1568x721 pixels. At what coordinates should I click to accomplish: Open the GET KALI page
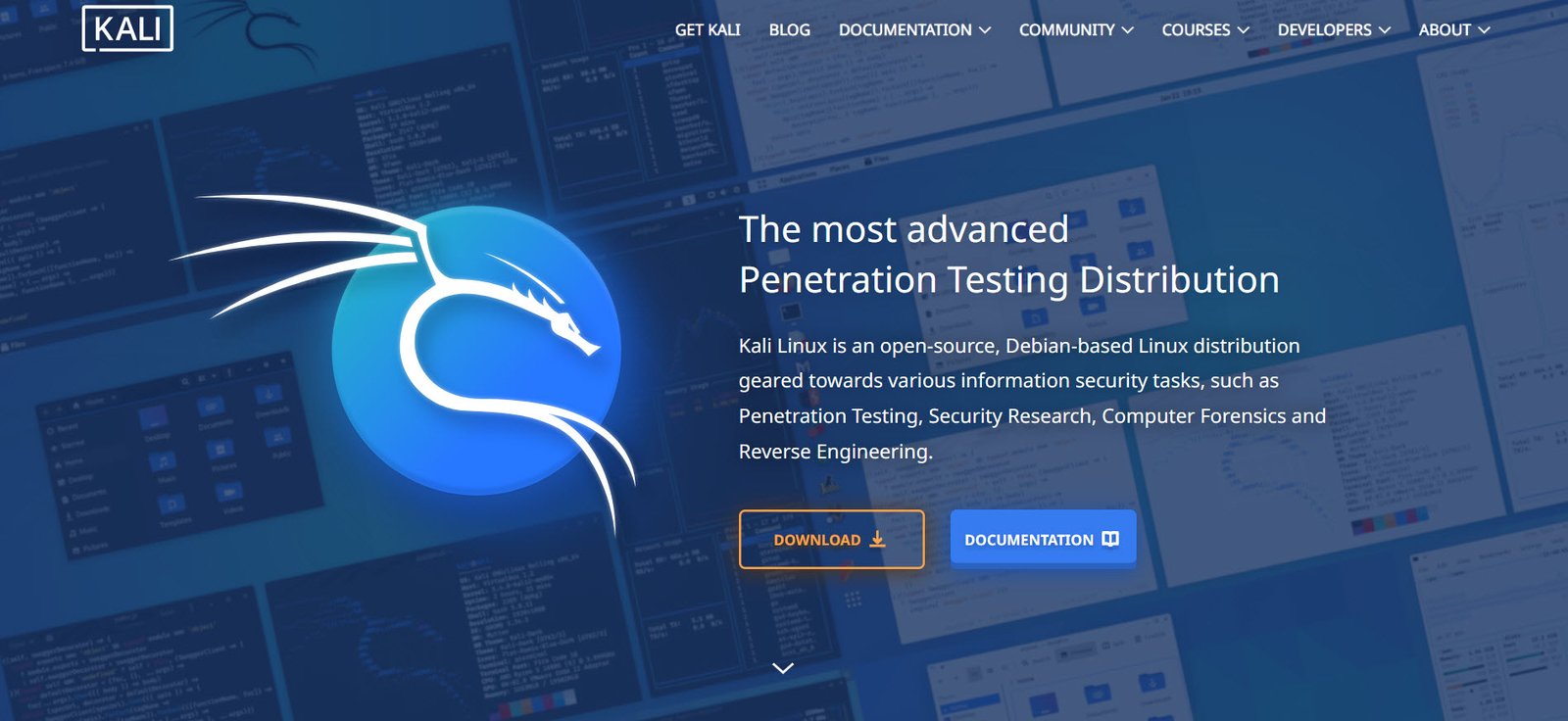pyautogui.click(x=708, y=30)
